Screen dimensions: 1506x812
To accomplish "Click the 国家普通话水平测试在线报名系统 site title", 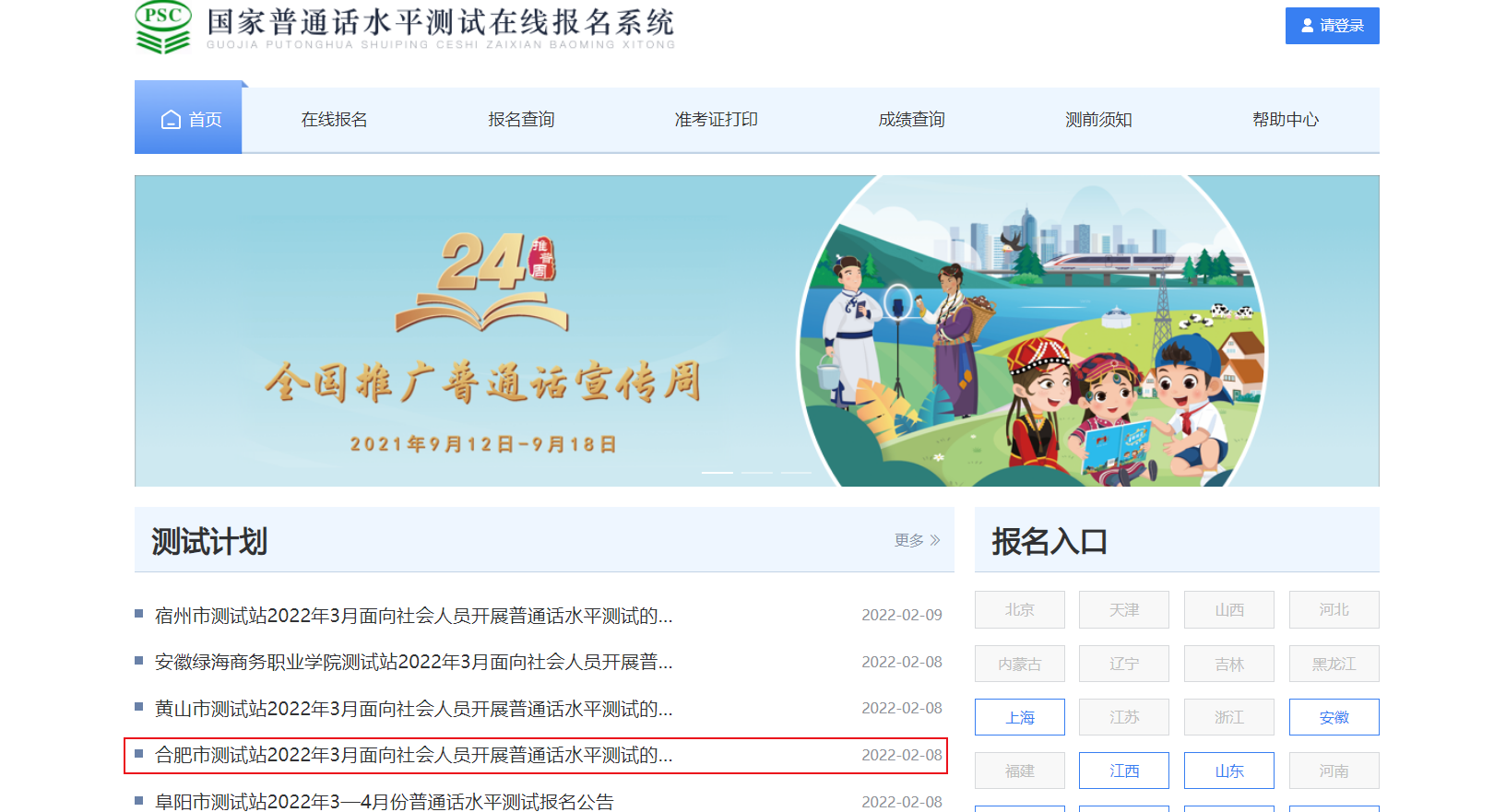I will click(441, 22).
